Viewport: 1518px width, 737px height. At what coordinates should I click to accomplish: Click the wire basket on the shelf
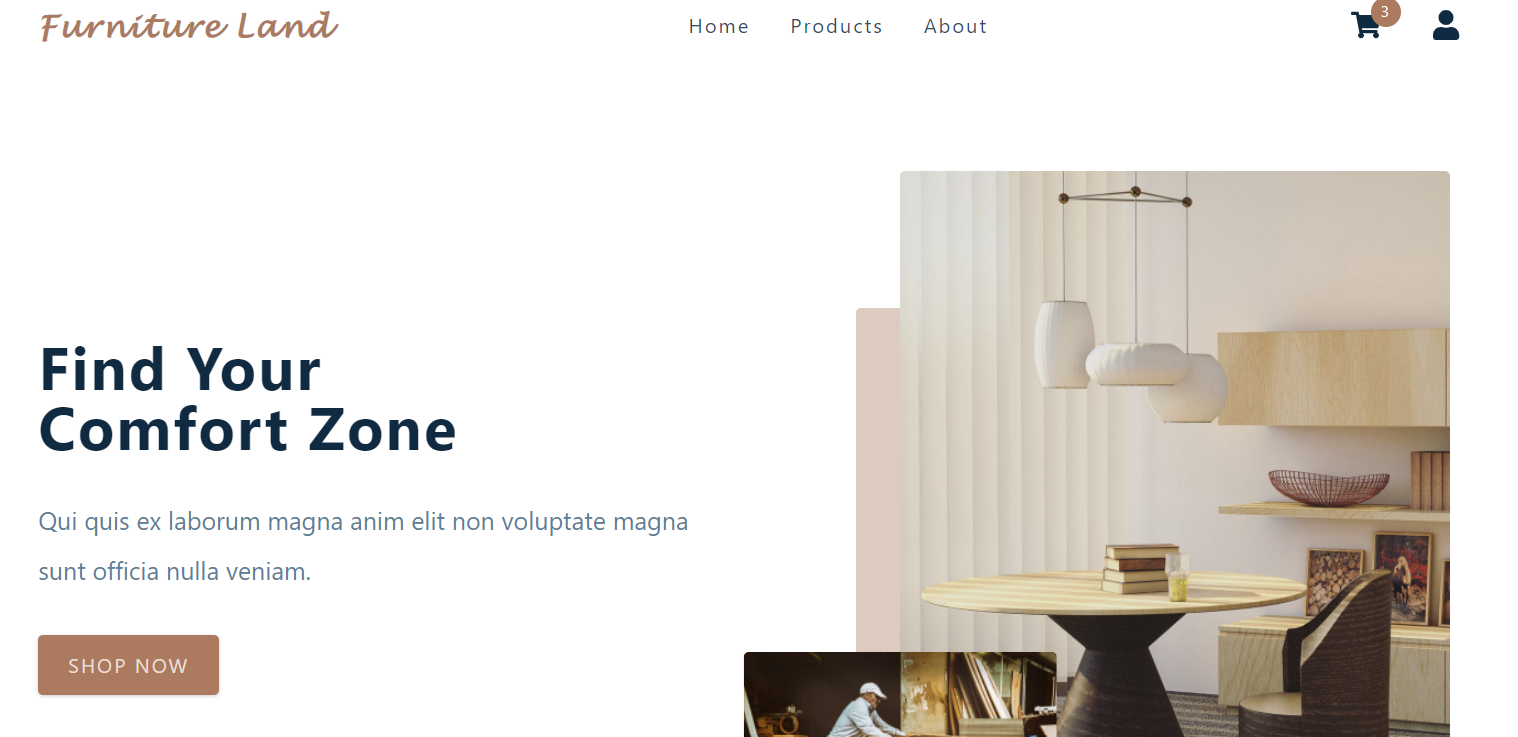click(1328, 487)
